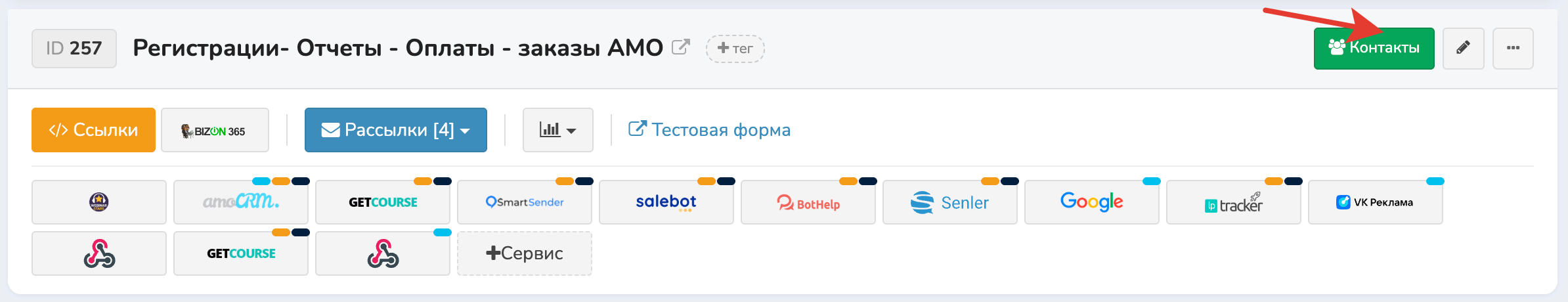
Task: Add a new service with +Сервис
Action: pos(525,253)
